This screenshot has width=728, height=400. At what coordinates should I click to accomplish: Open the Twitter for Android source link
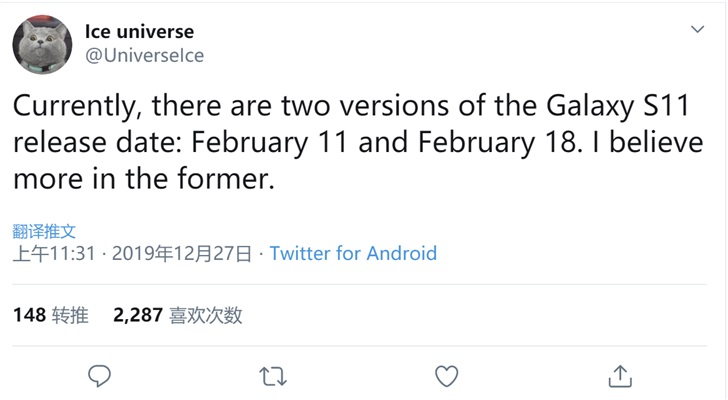point(353,253)
